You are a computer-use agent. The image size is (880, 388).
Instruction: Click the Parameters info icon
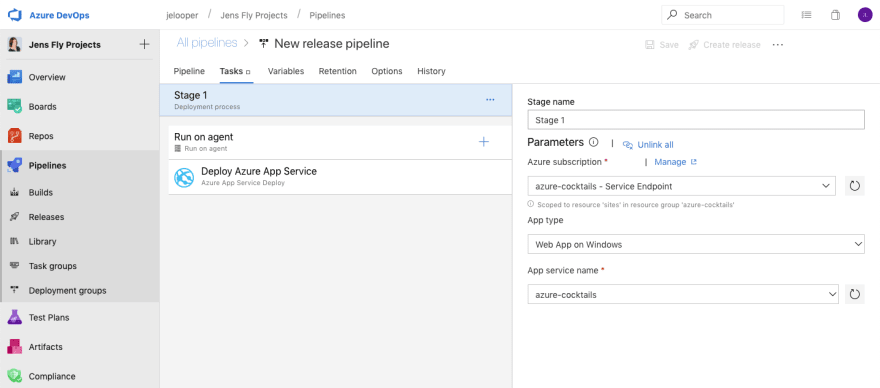(593, 142)
